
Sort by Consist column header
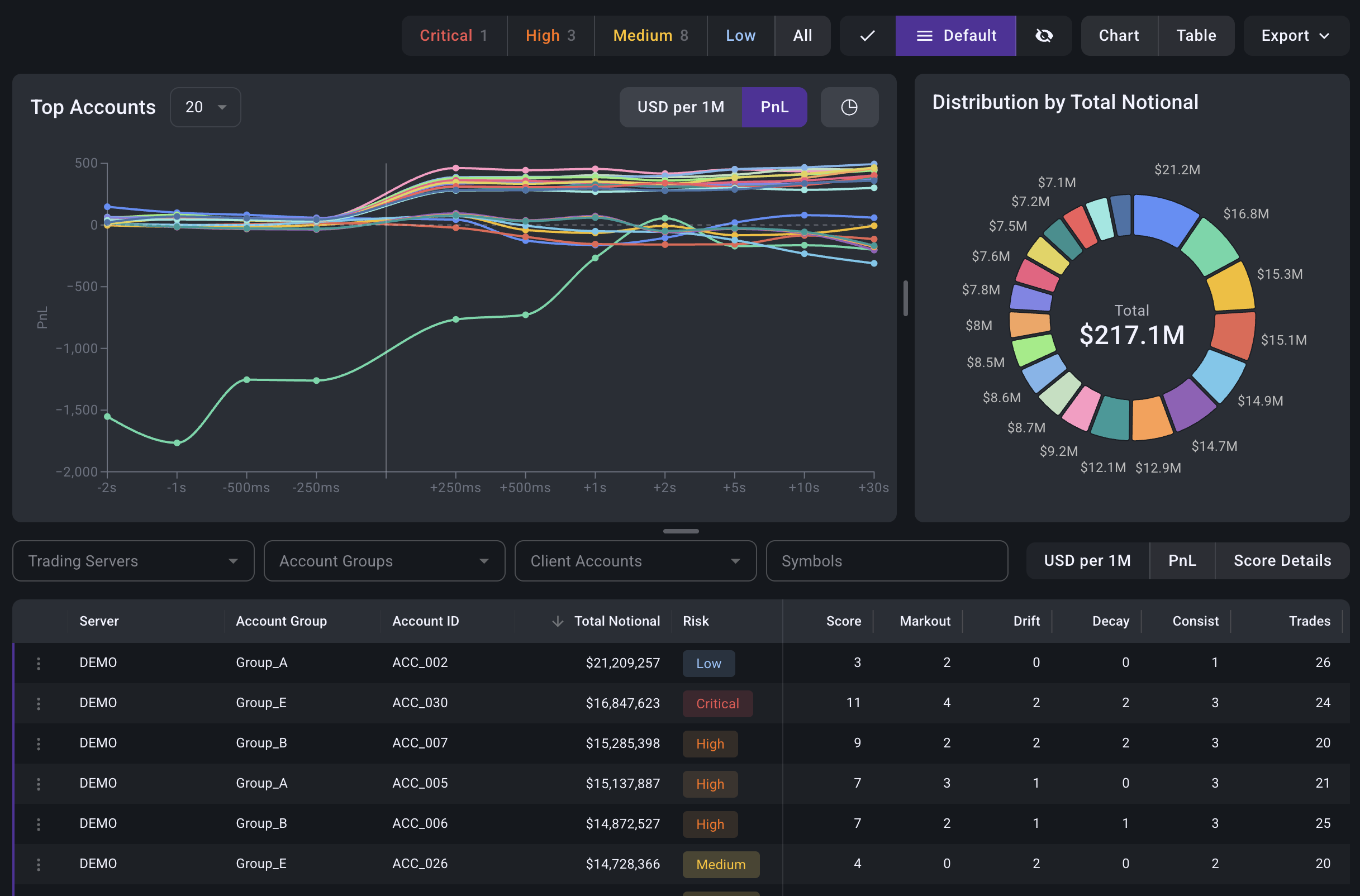point(1195,621)
